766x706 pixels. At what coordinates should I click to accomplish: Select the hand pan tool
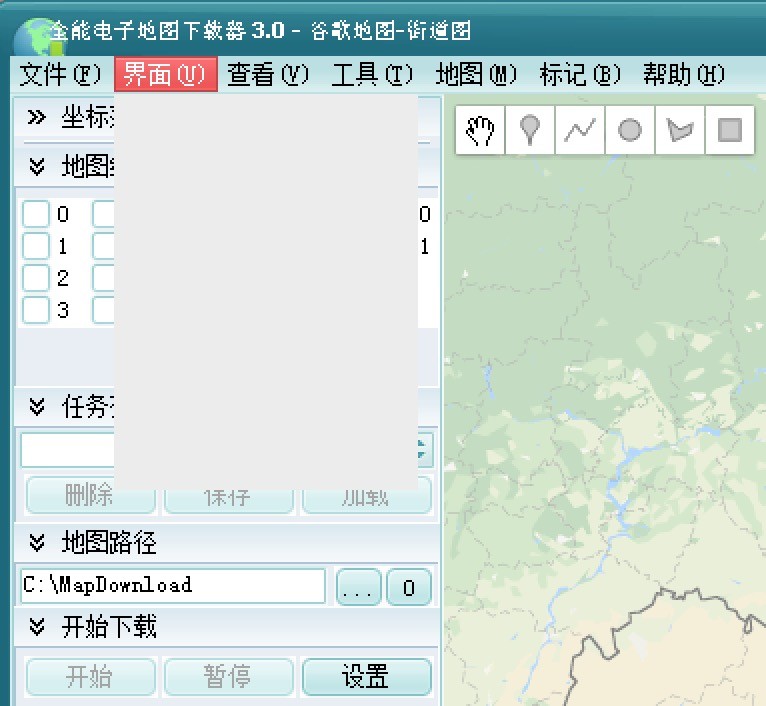[x=480, y=130]
